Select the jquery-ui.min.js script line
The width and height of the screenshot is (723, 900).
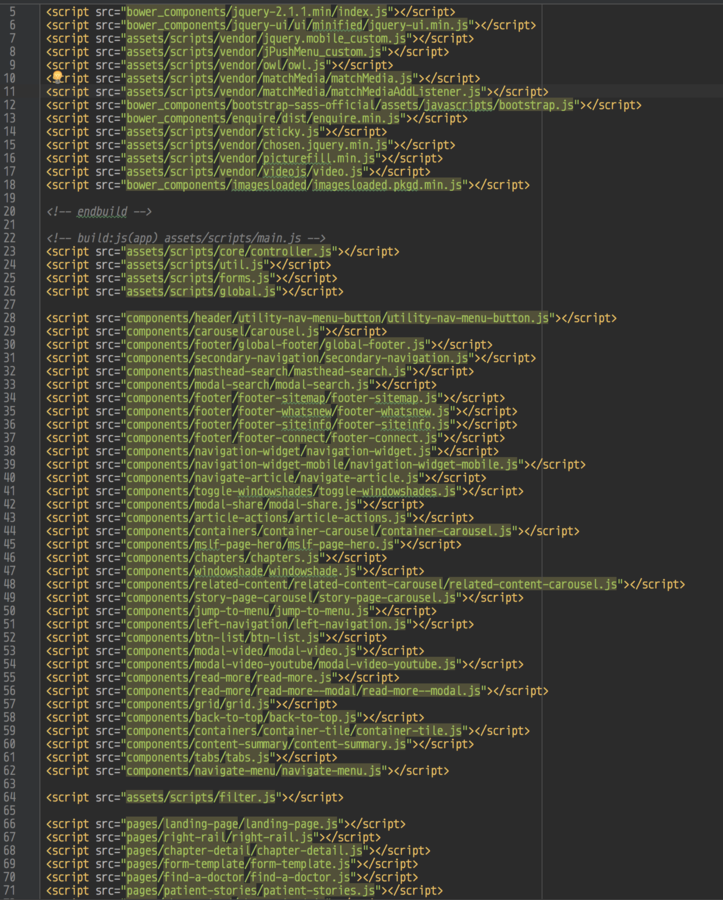291,25
